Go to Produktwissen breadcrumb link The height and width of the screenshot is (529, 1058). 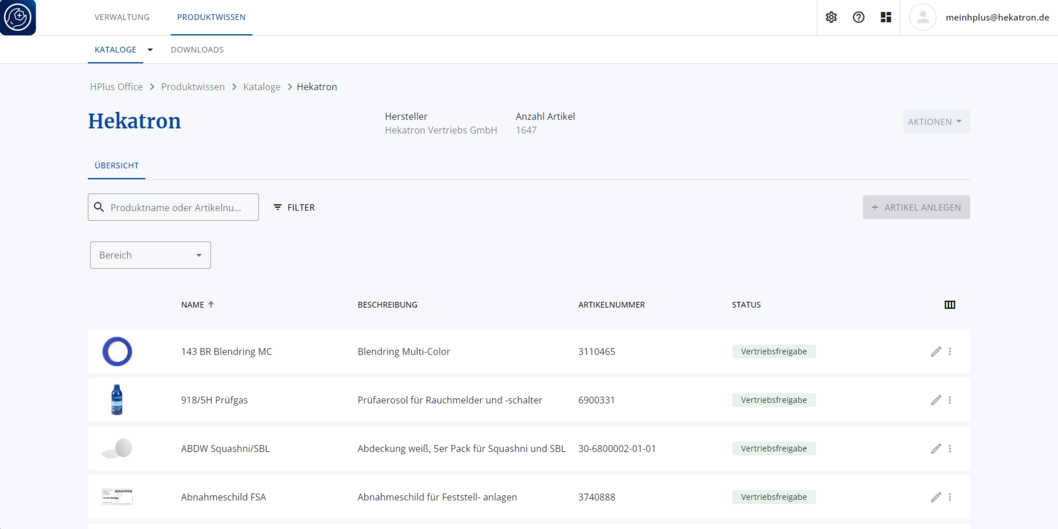click(193, 87)
